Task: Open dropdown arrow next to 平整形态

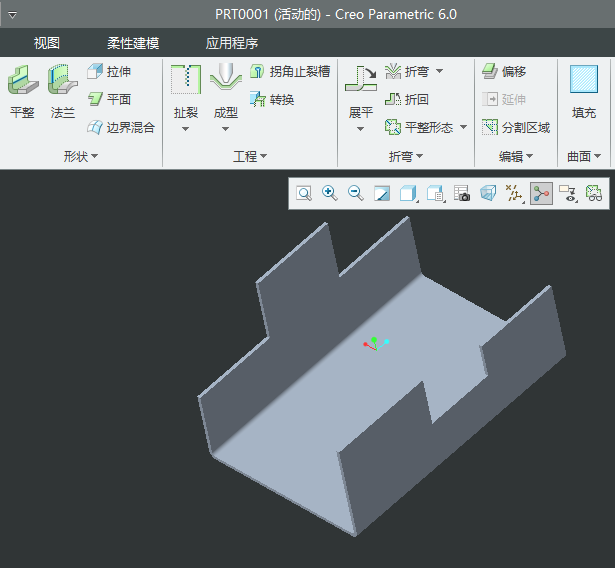Action: 463,127
